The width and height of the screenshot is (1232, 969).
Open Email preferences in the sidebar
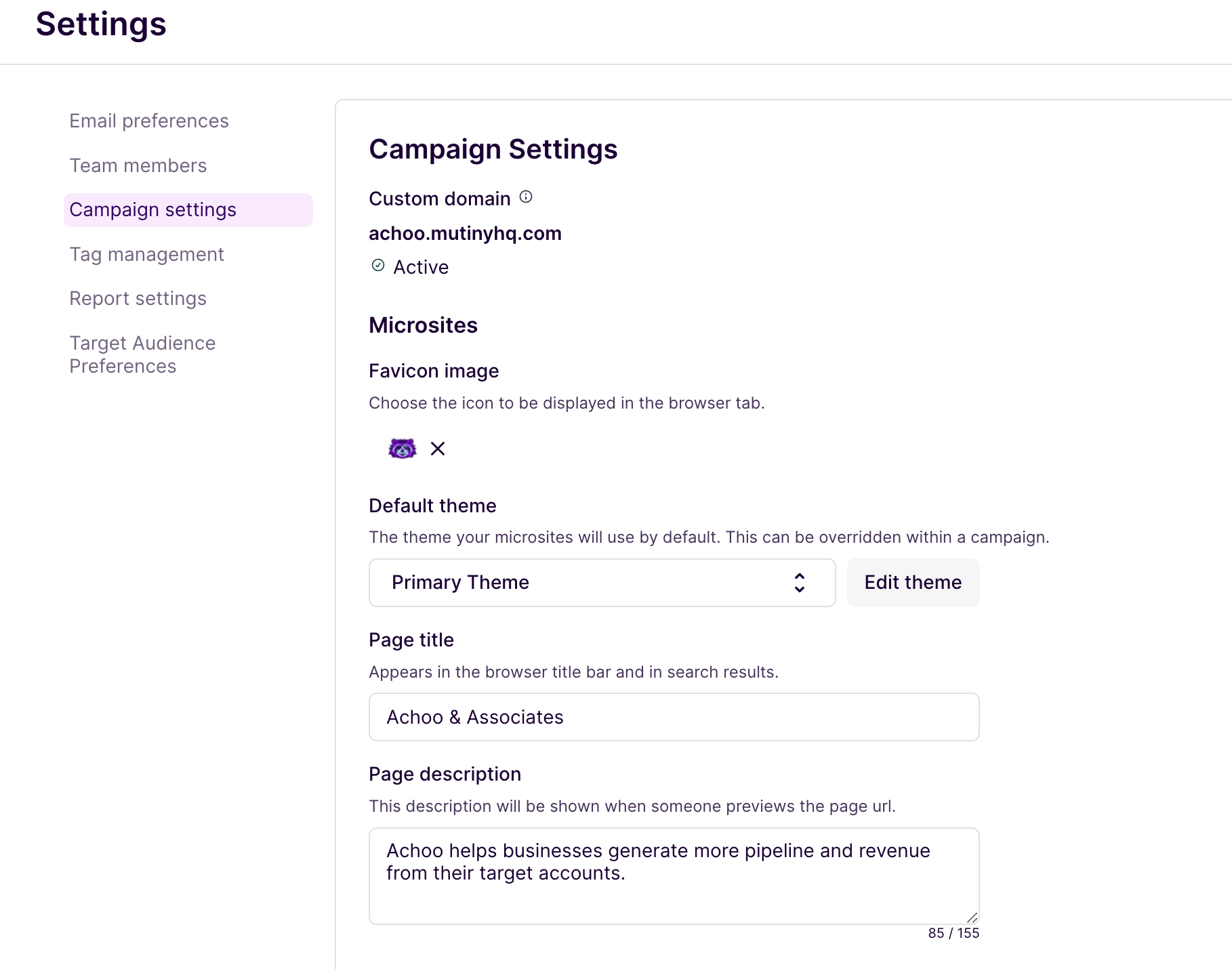[x=149, y=121]
